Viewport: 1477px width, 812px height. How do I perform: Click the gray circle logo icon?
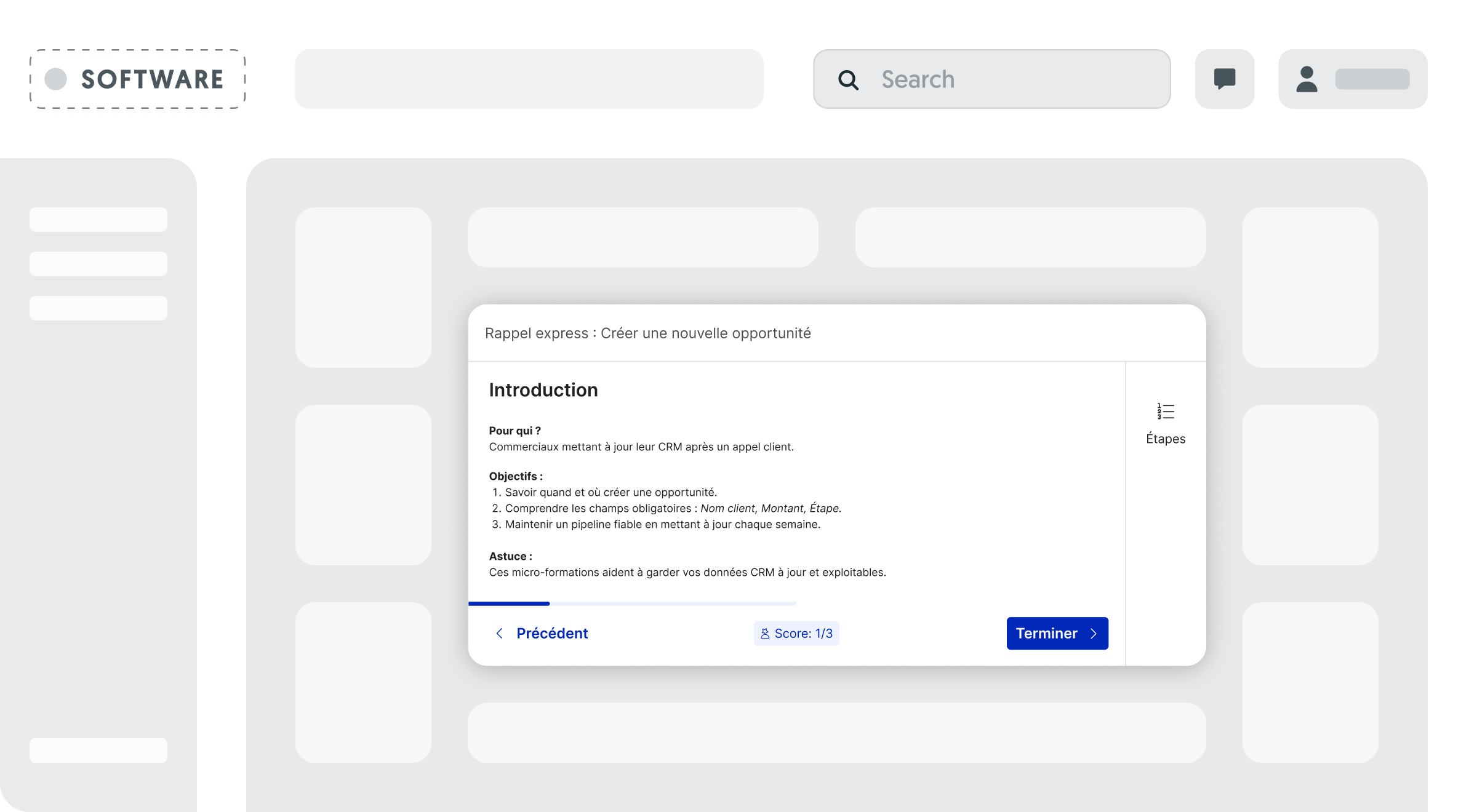(x=56, y=79)
